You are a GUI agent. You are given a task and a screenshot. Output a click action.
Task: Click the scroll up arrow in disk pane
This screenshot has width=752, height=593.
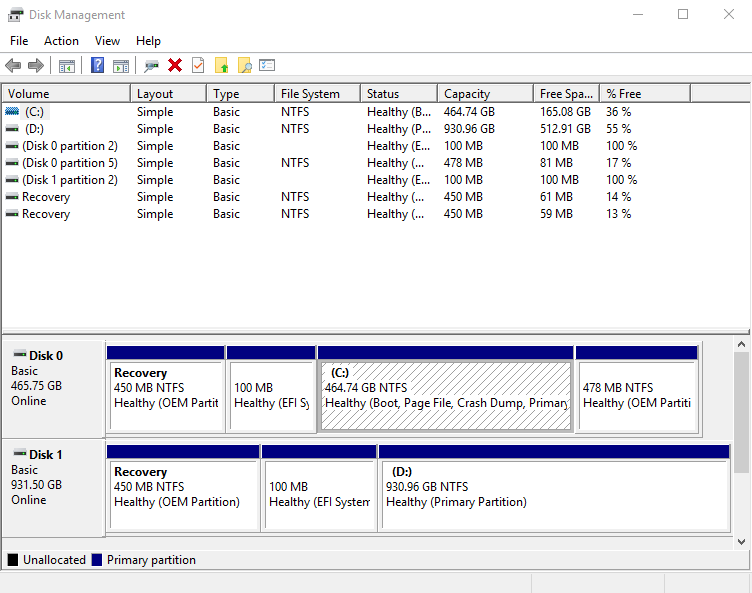pos(741,344)
